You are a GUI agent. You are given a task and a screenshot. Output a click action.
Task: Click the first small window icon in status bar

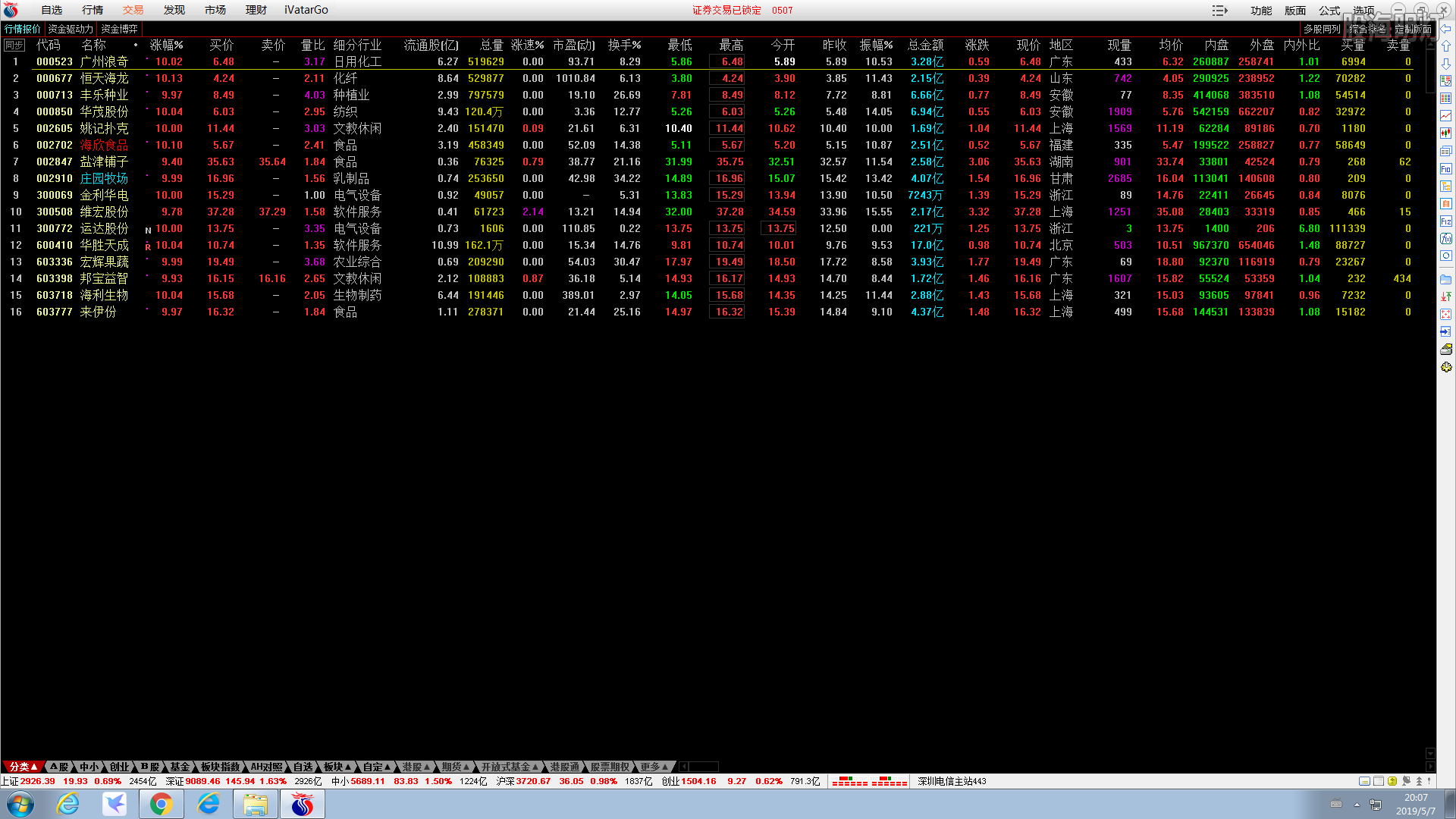pos(1364,781)
